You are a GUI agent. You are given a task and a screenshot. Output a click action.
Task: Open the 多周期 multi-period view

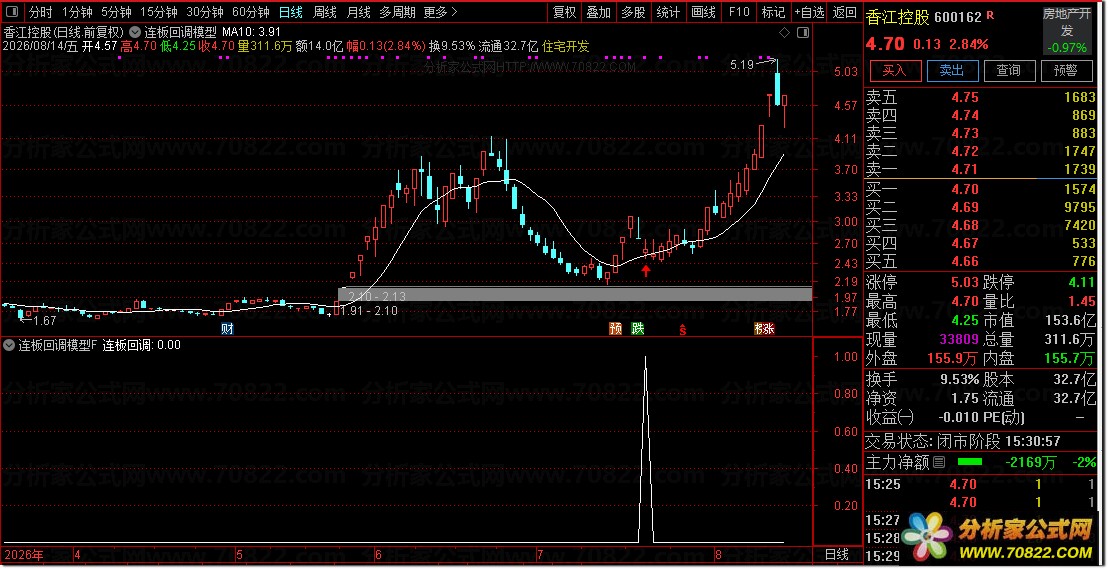click(x=397, y=12)
